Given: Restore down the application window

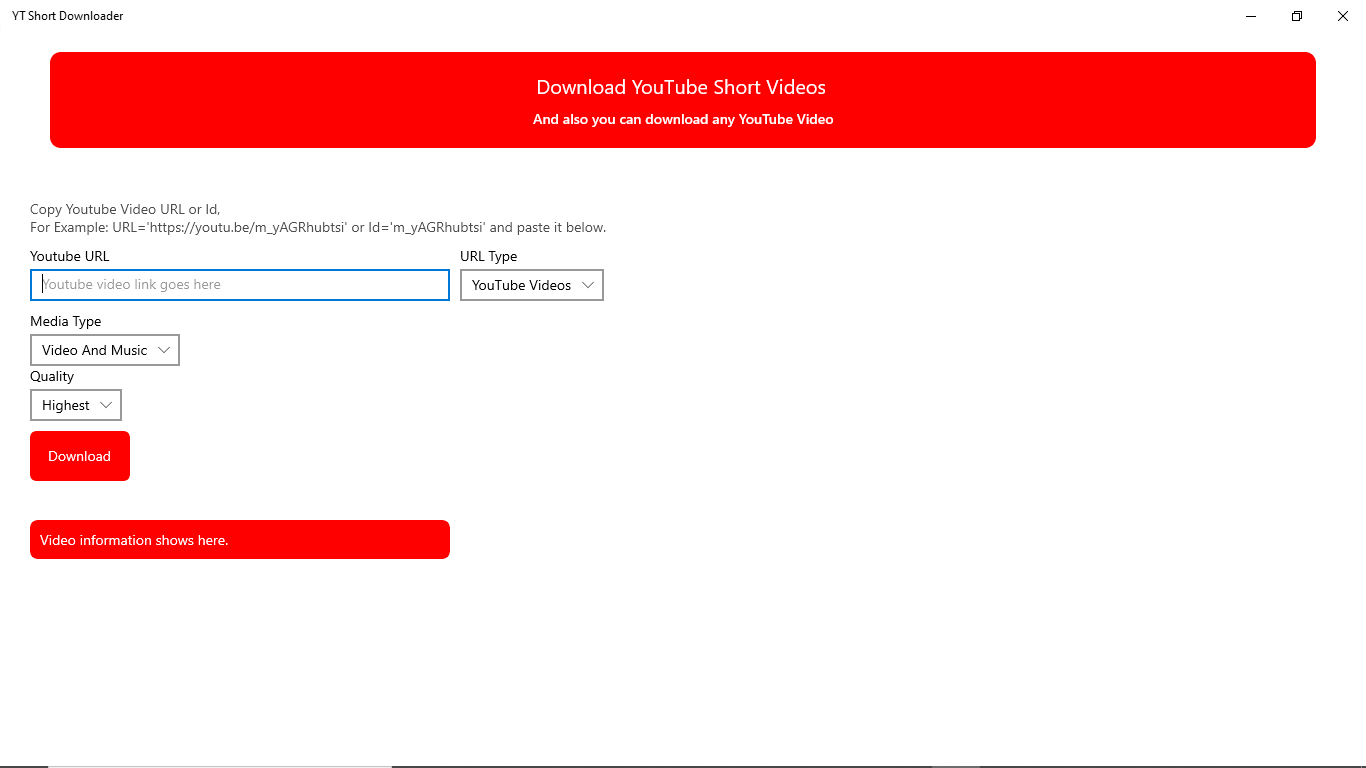Looking at the screenshot, I should point(1297,16).
